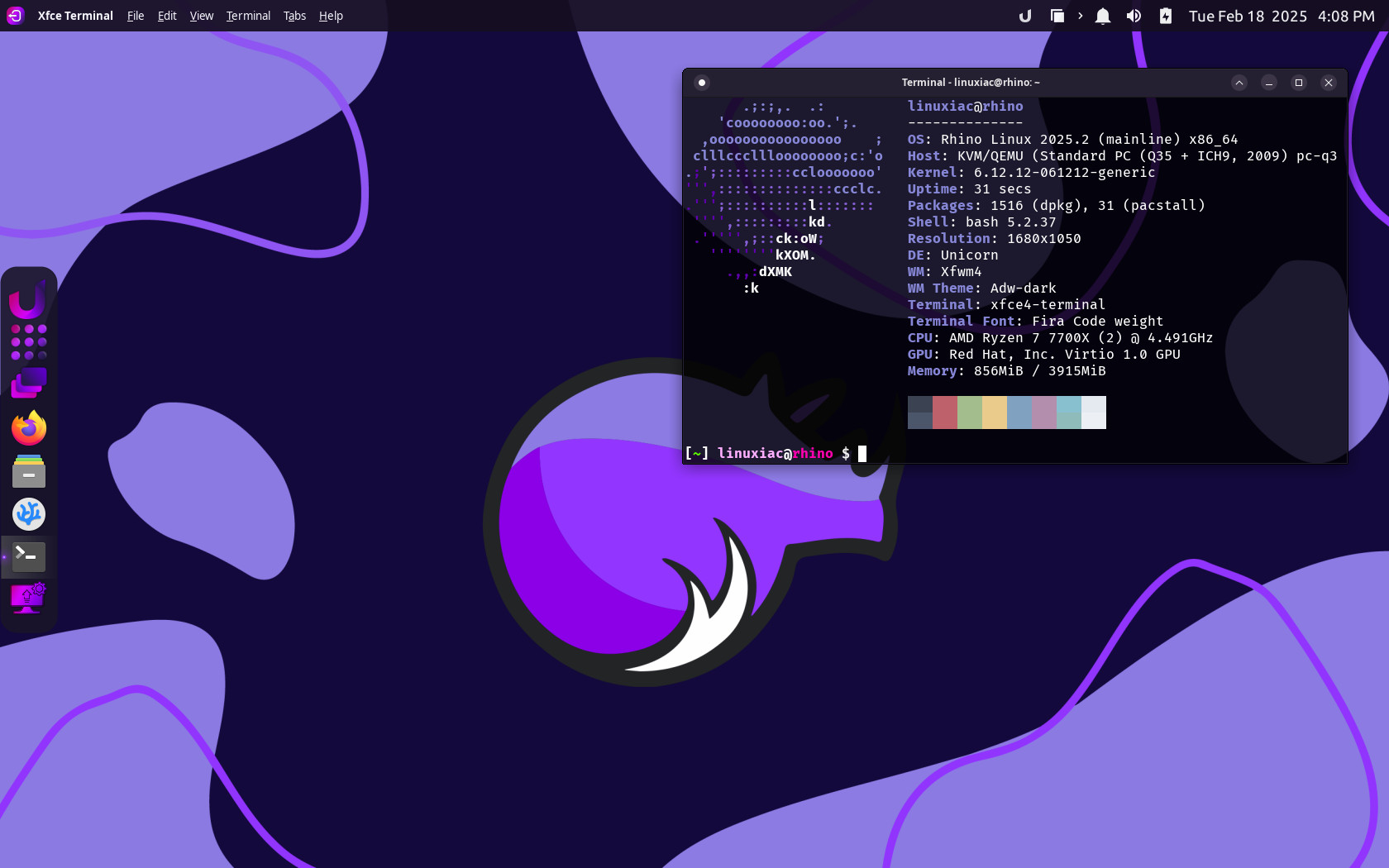
Task: Click the 'Terminal: xfce4-terminal' line
Action: tap(1006, 304)
